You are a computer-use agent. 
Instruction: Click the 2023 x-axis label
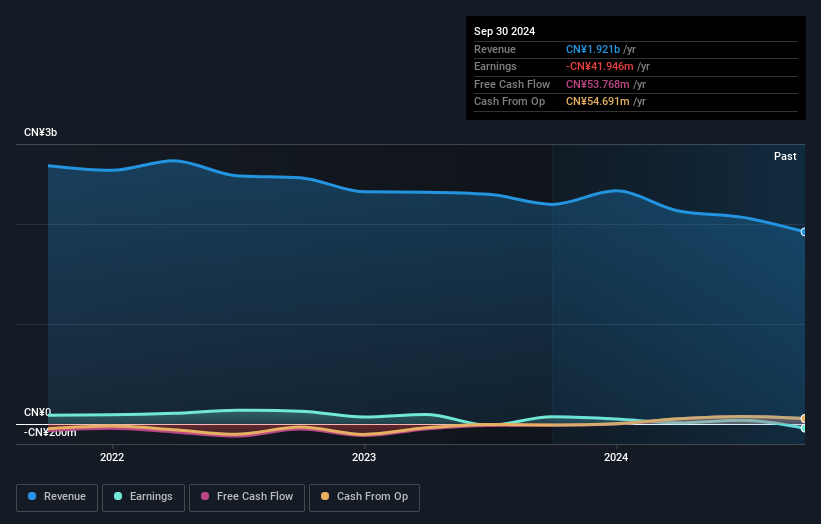click(364, 458)
